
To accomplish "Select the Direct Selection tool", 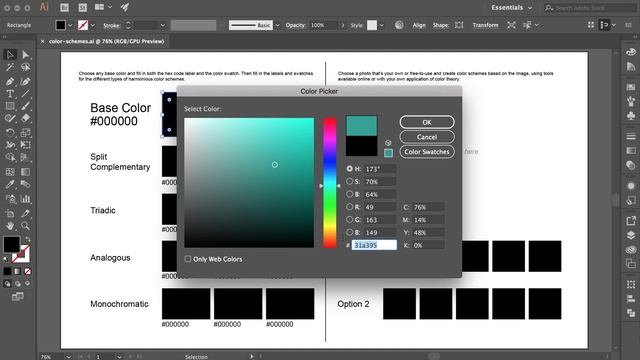I will pos(25,54).
